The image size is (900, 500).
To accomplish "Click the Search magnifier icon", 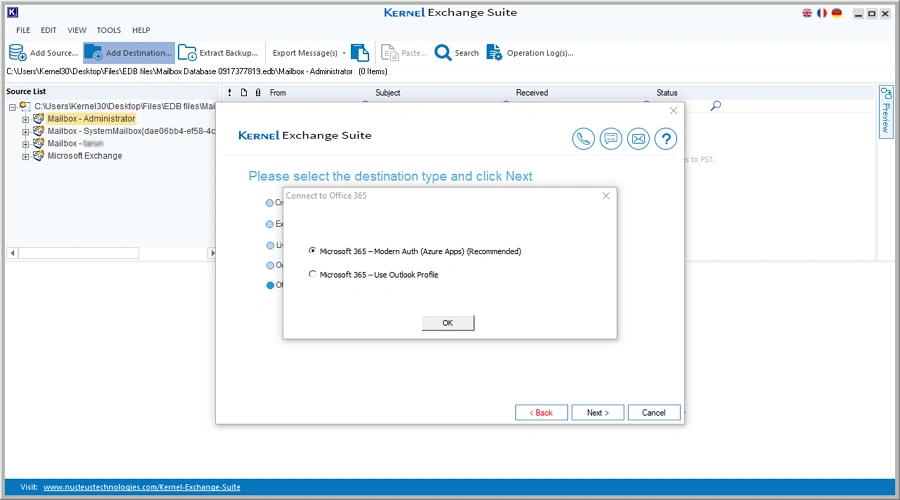I will [x=443, y=53].
